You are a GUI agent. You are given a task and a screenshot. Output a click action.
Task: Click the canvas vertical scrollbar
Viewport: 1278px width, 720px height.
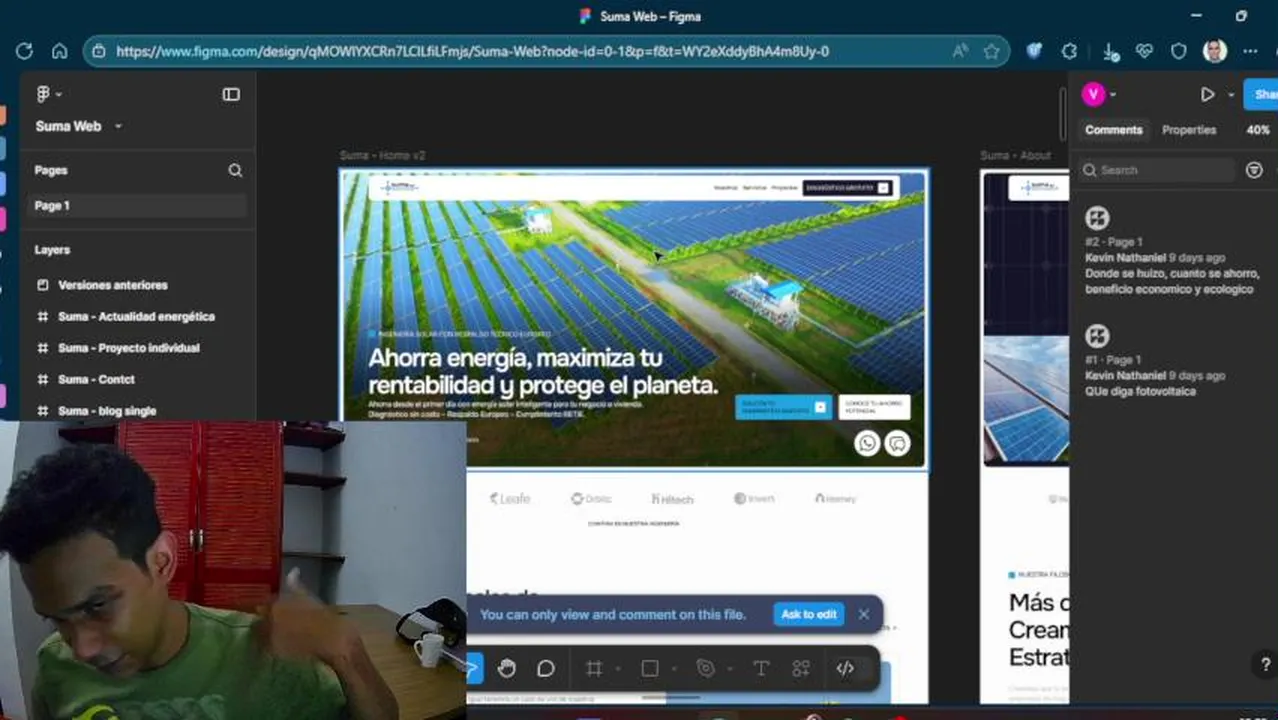click(x=1062, y=115)
